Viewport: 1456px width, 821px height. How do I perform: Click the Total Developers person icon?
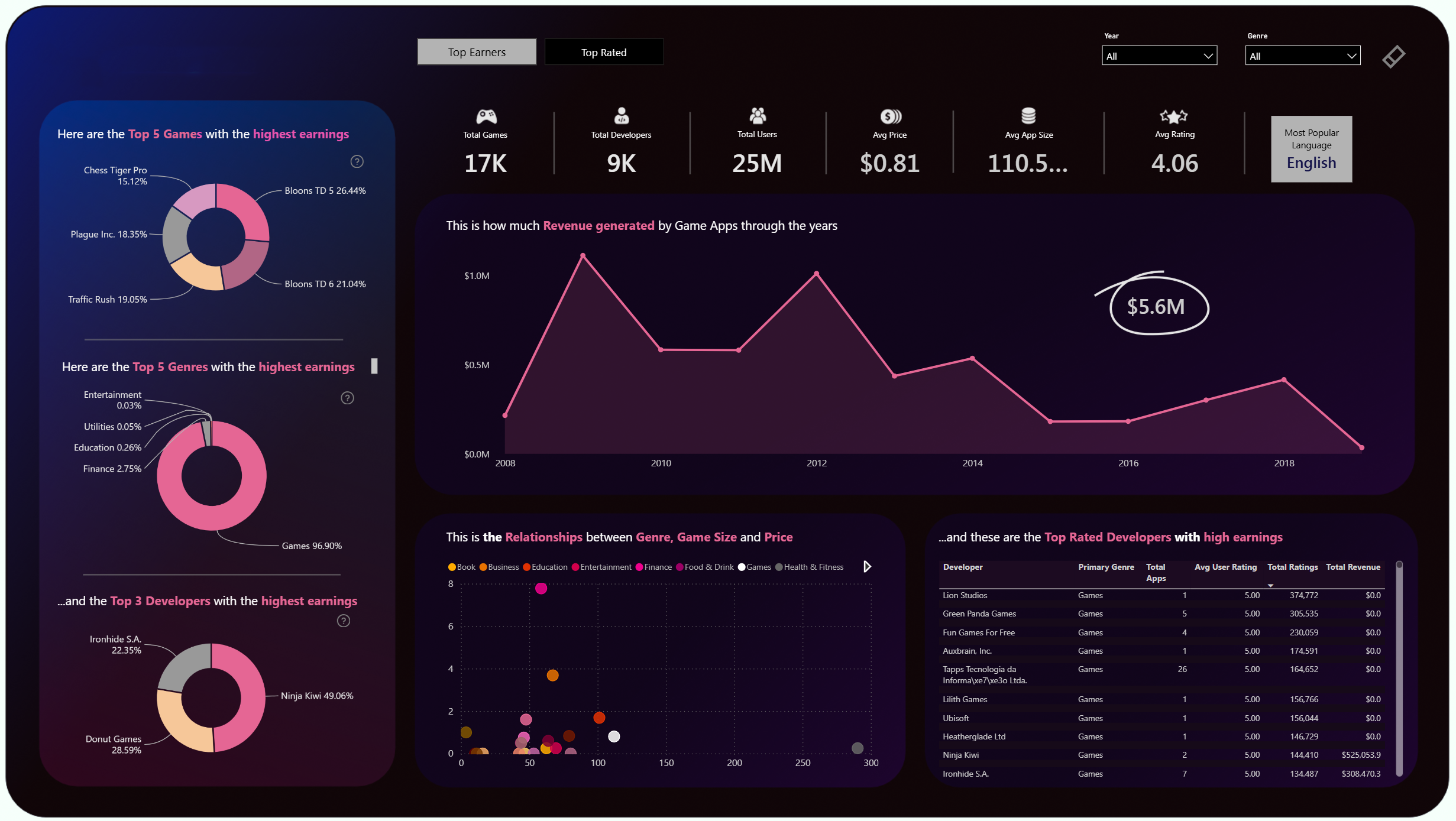click(x=621, y=115)
